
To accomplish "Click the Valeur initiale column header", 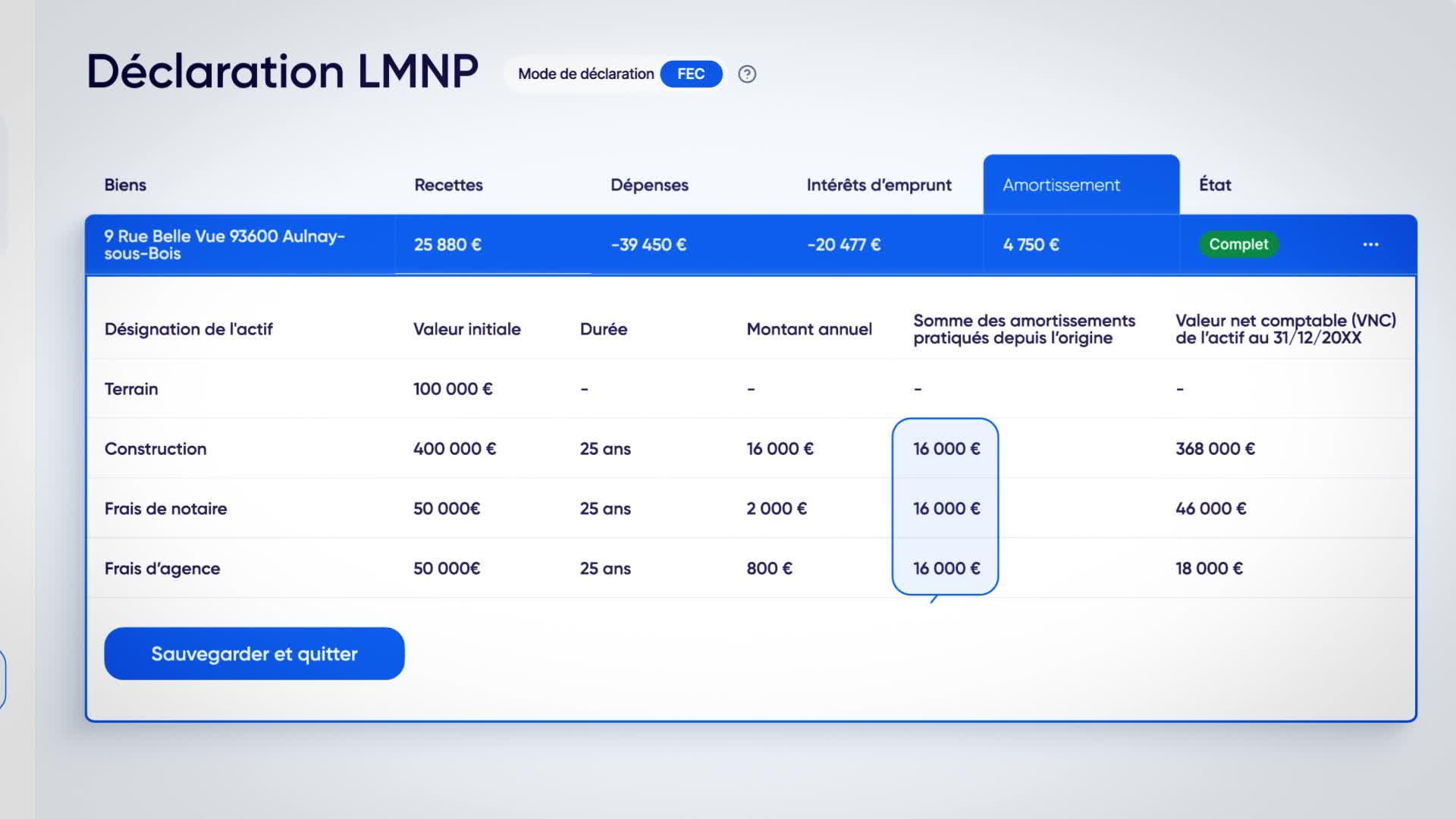I will pos(467,329).
